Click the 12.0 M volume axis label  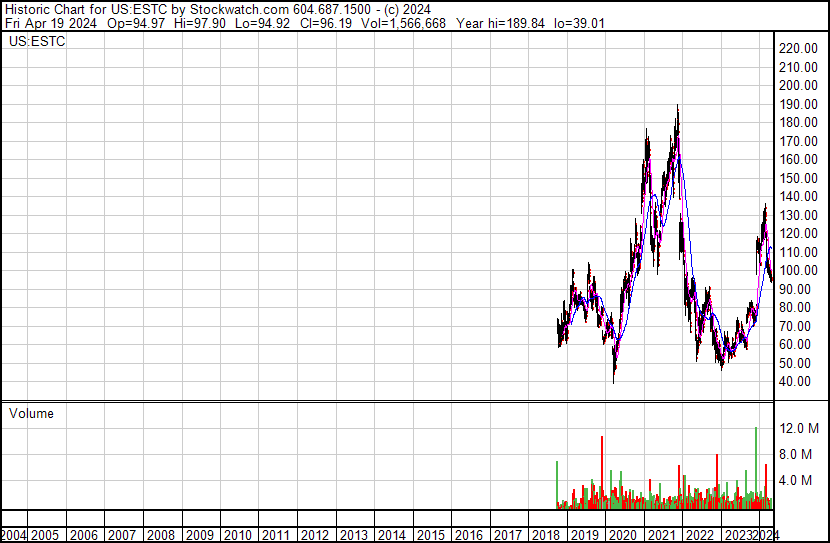tap(801, 429)
